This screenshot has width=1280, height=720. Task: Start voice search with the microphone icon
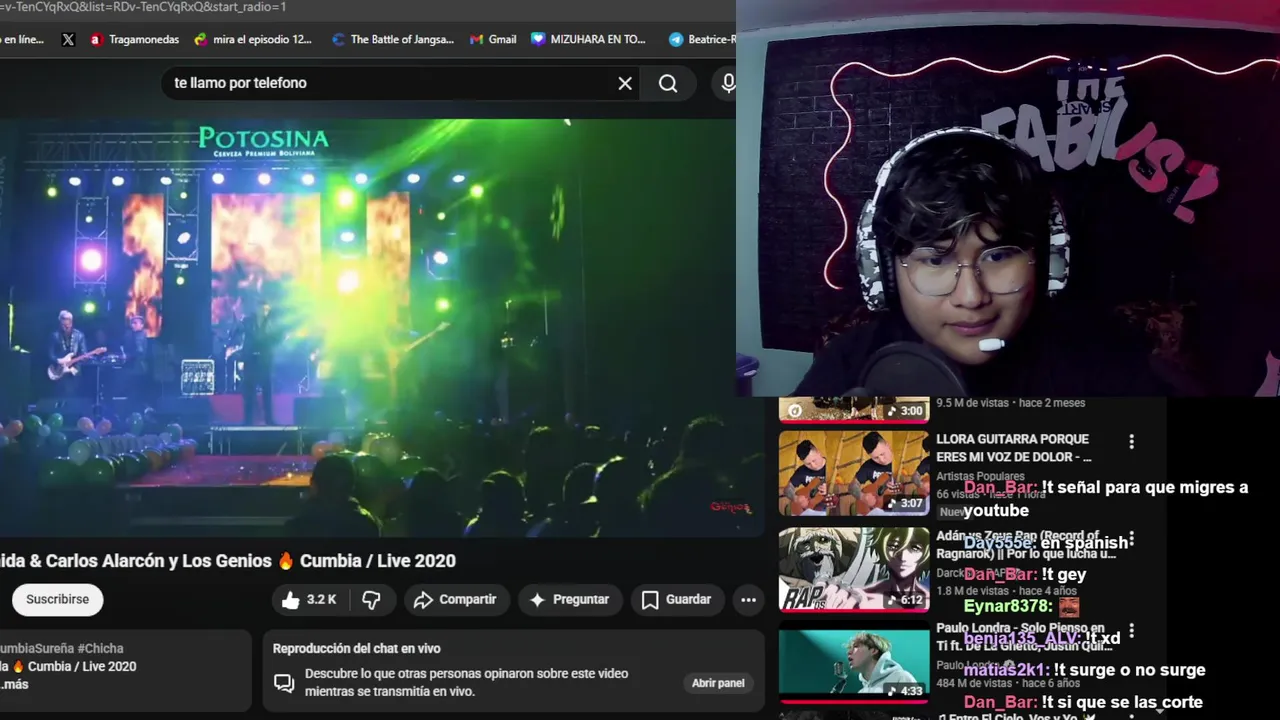point(727,83)
